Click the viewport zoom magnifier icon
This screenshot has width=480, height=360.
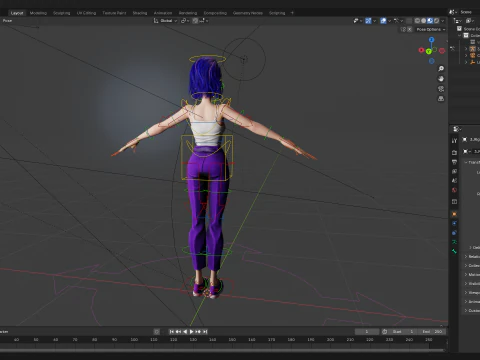click(x=441, y=69)
